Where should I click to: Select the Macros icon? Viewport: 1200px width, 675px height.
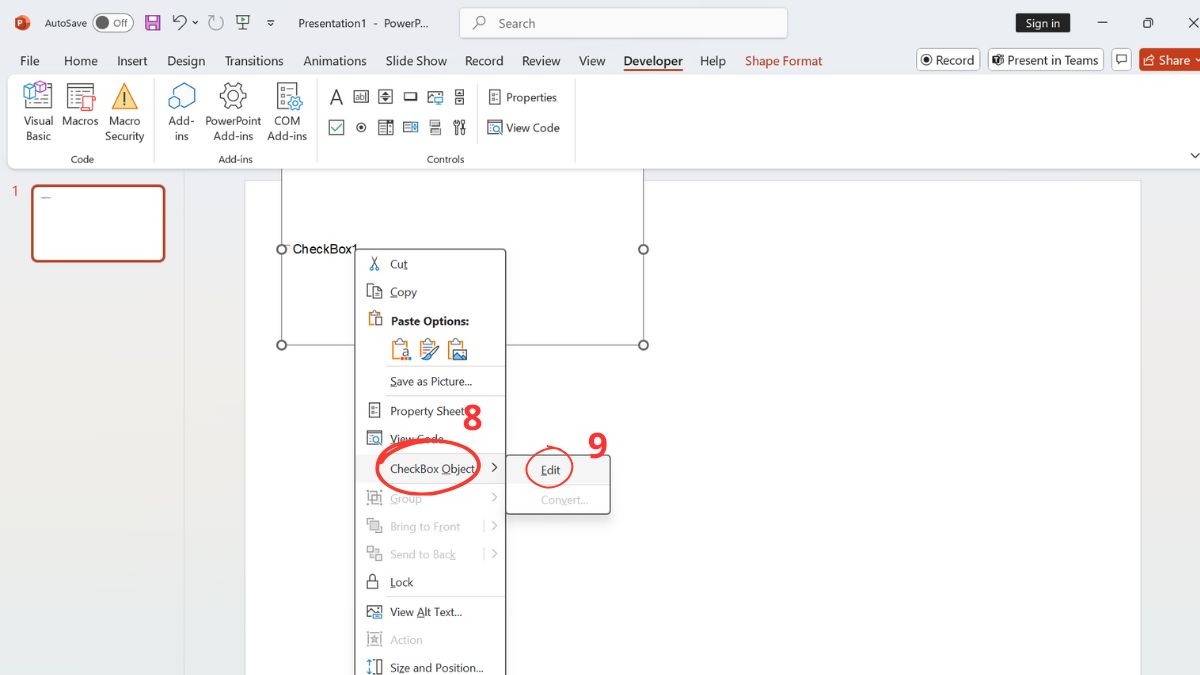[80, 110]
